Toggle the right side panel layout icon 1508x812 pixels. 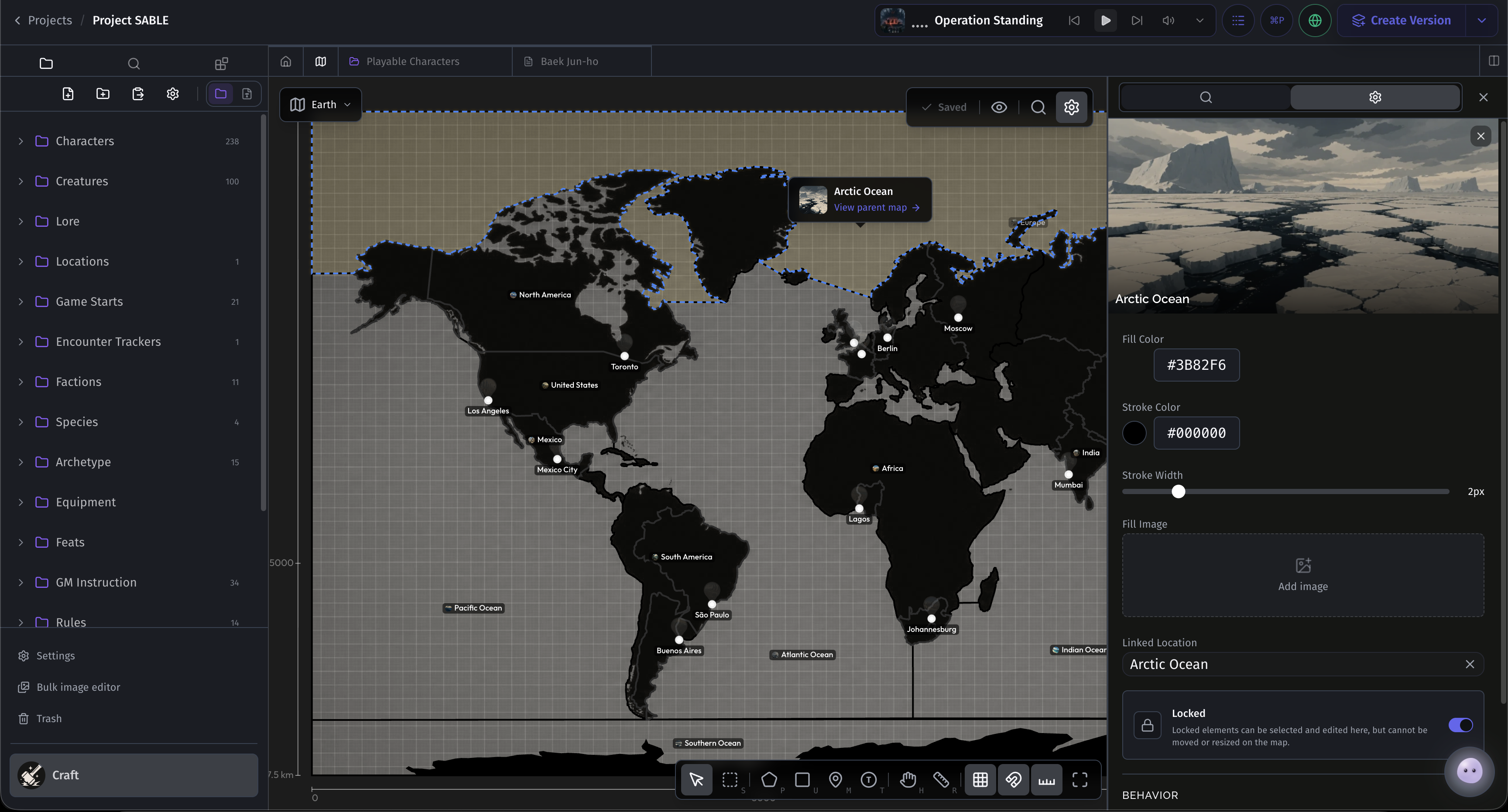1494,61
